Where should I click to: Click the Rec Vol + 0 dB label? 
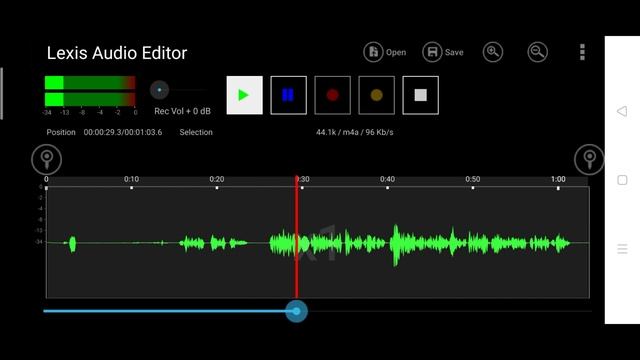182,111
